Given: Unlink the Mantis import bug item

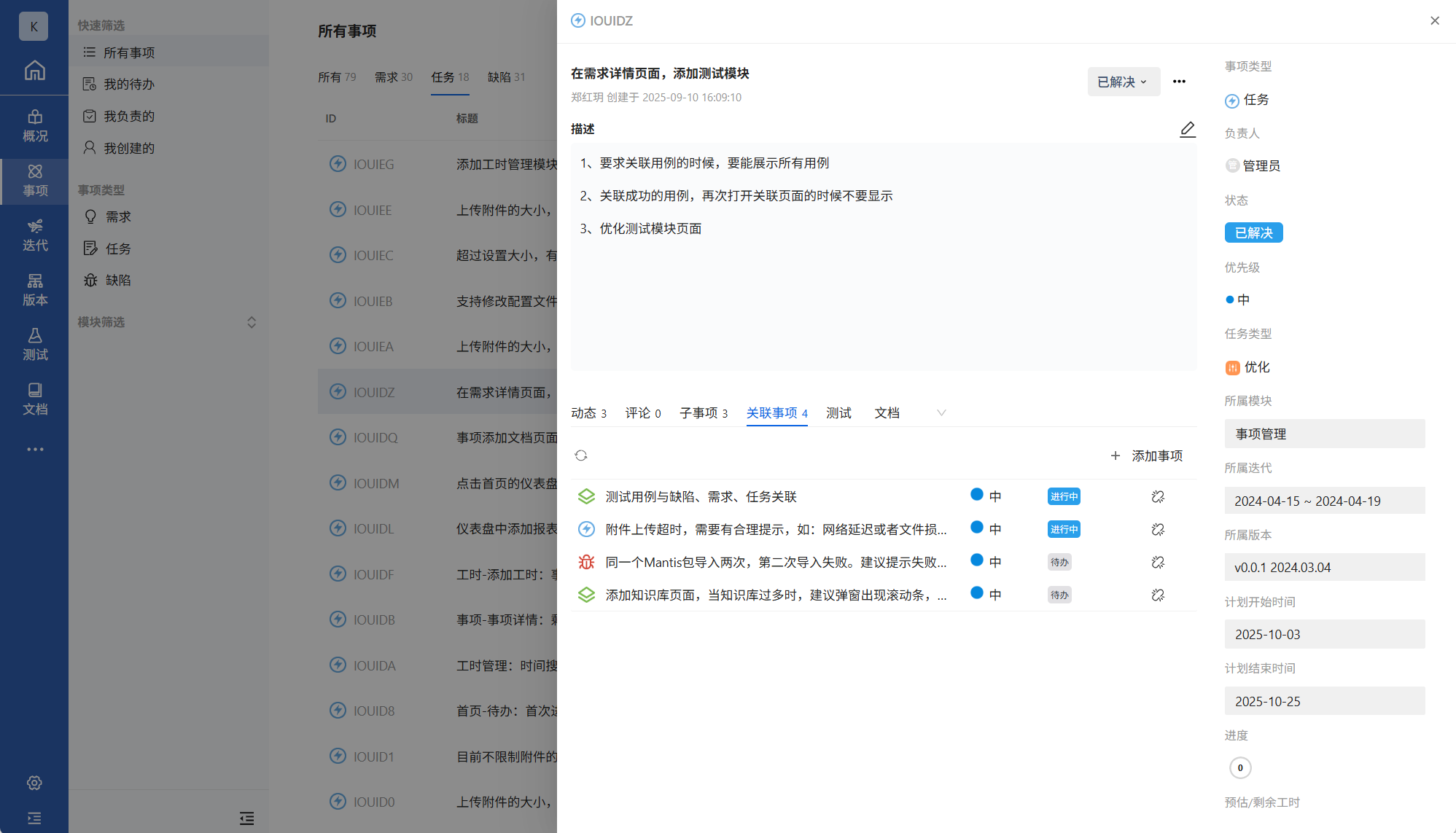Looking at the screenshot, I should pyautogui.click(x=1158, y=562).
